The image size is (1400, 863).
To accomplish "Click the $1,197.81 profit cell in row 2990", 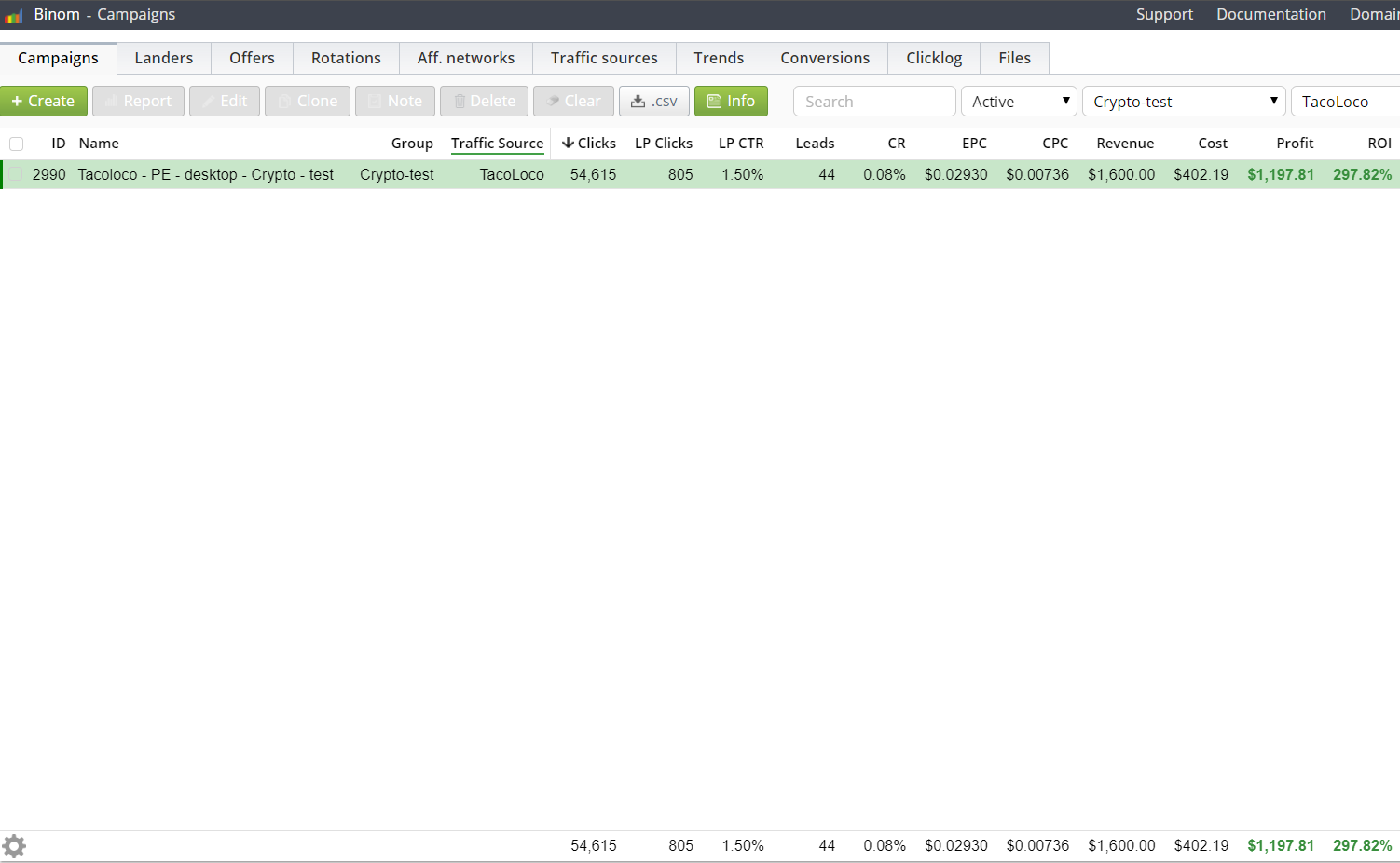I will [1281, 174].
